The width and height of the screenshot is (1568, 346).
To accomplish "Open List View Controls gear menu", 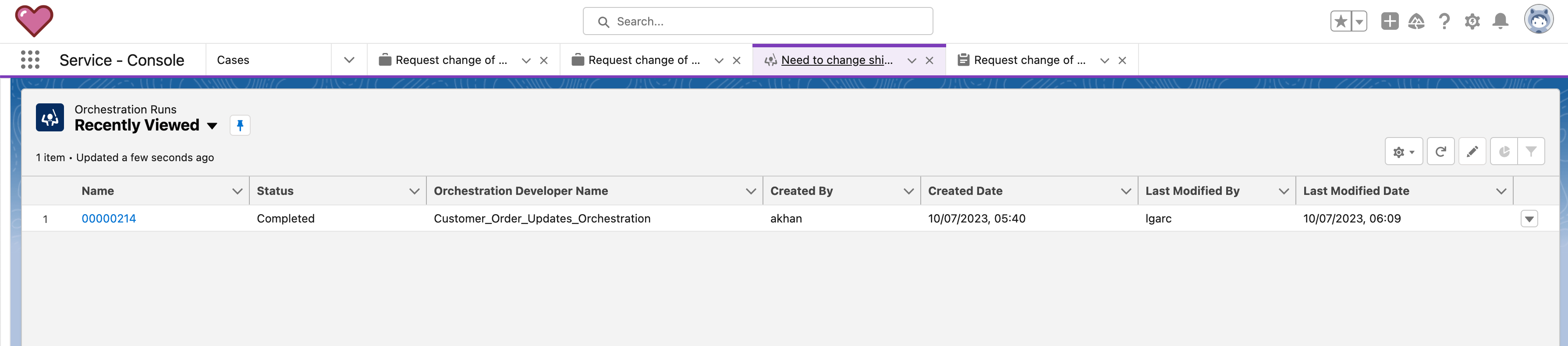I will point(1404,152).
